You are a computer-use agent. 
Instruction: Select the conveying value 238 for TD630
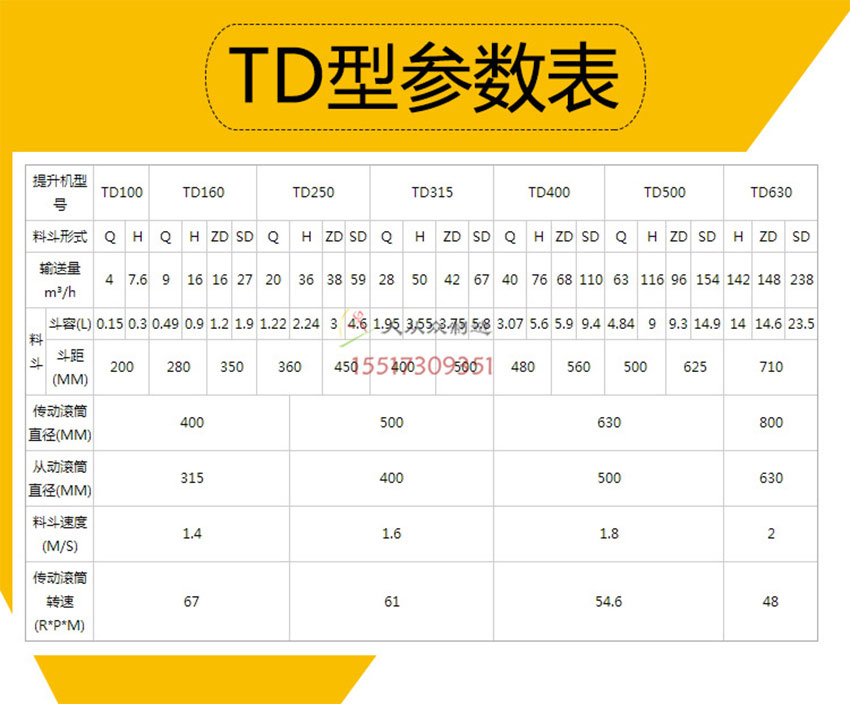pos(800,280)
